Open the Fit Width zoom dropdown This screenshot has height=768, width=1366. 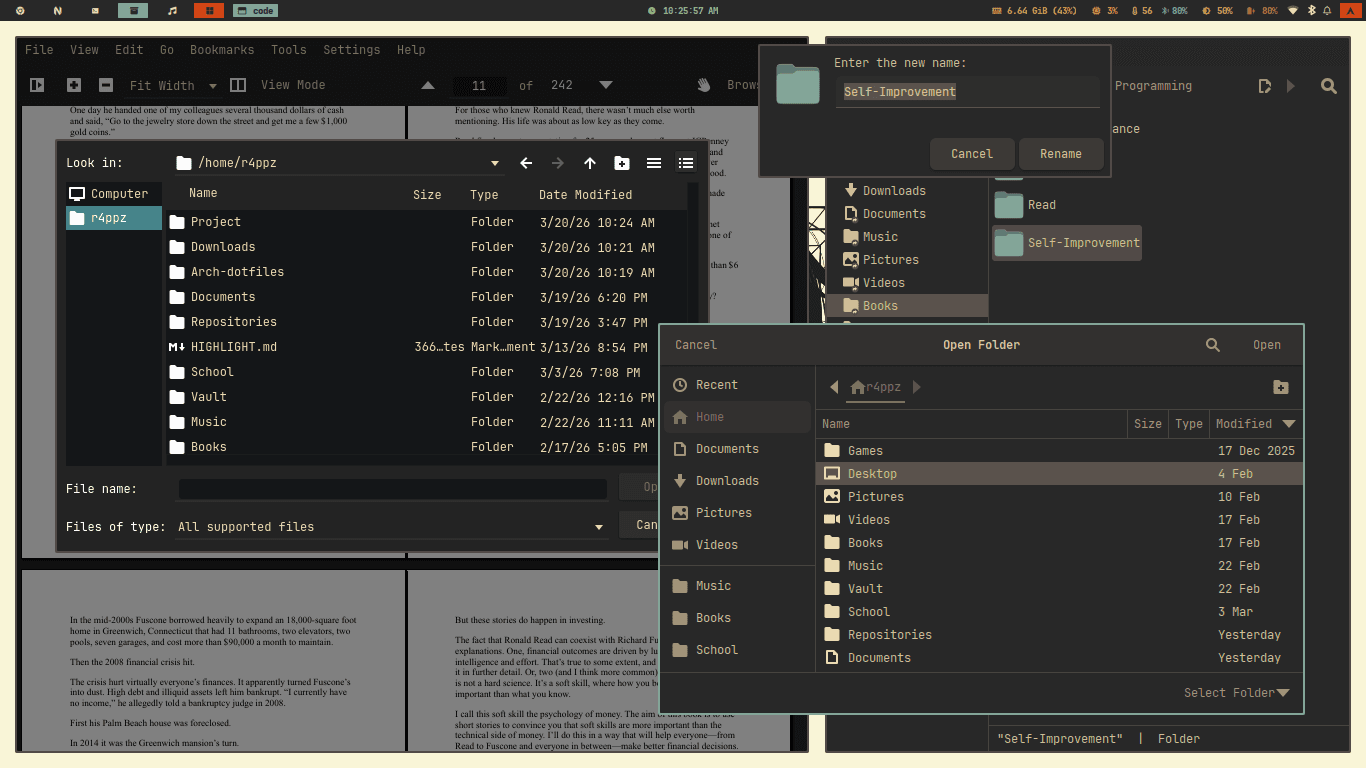173,86
